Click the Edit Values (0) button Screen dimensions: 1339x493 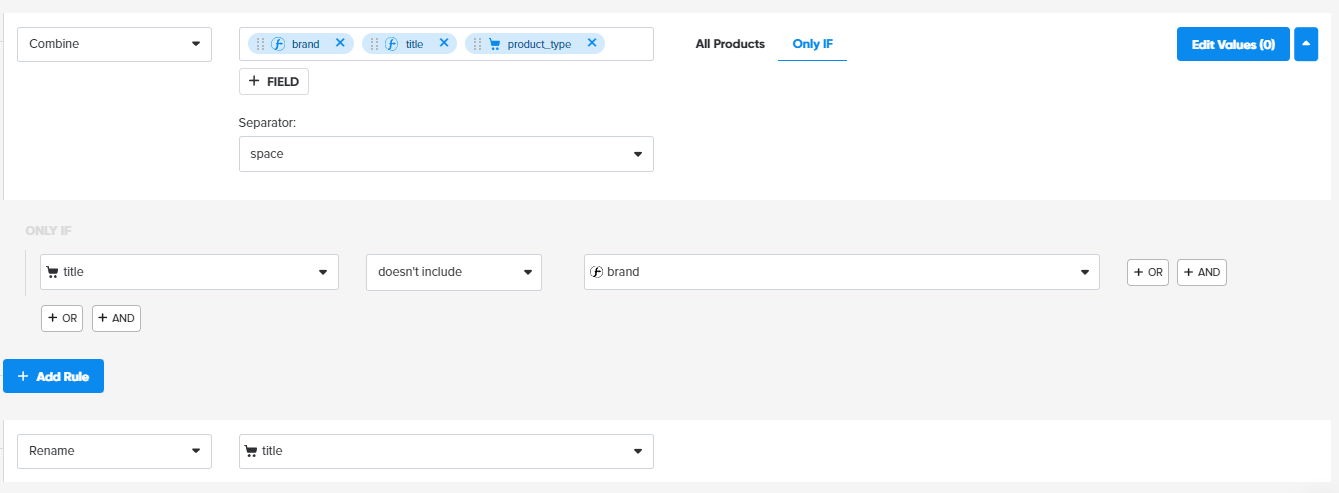pyautogui.click(x=1233, y=44)
